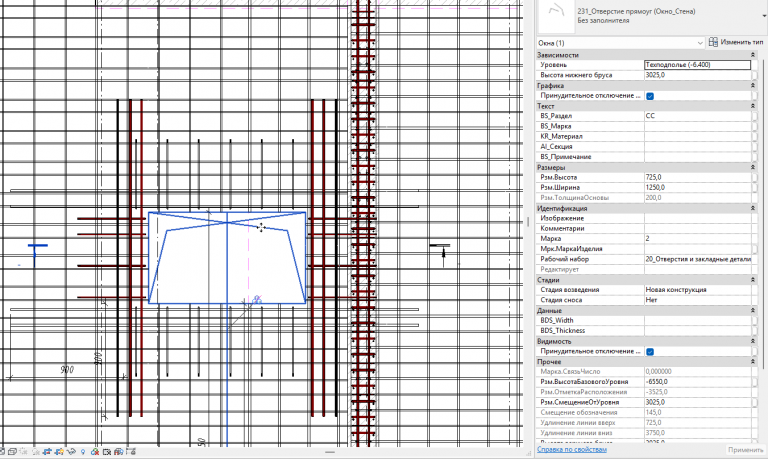Collapse the Зависимости group
768x459 pixels.
tap(753, 55)
